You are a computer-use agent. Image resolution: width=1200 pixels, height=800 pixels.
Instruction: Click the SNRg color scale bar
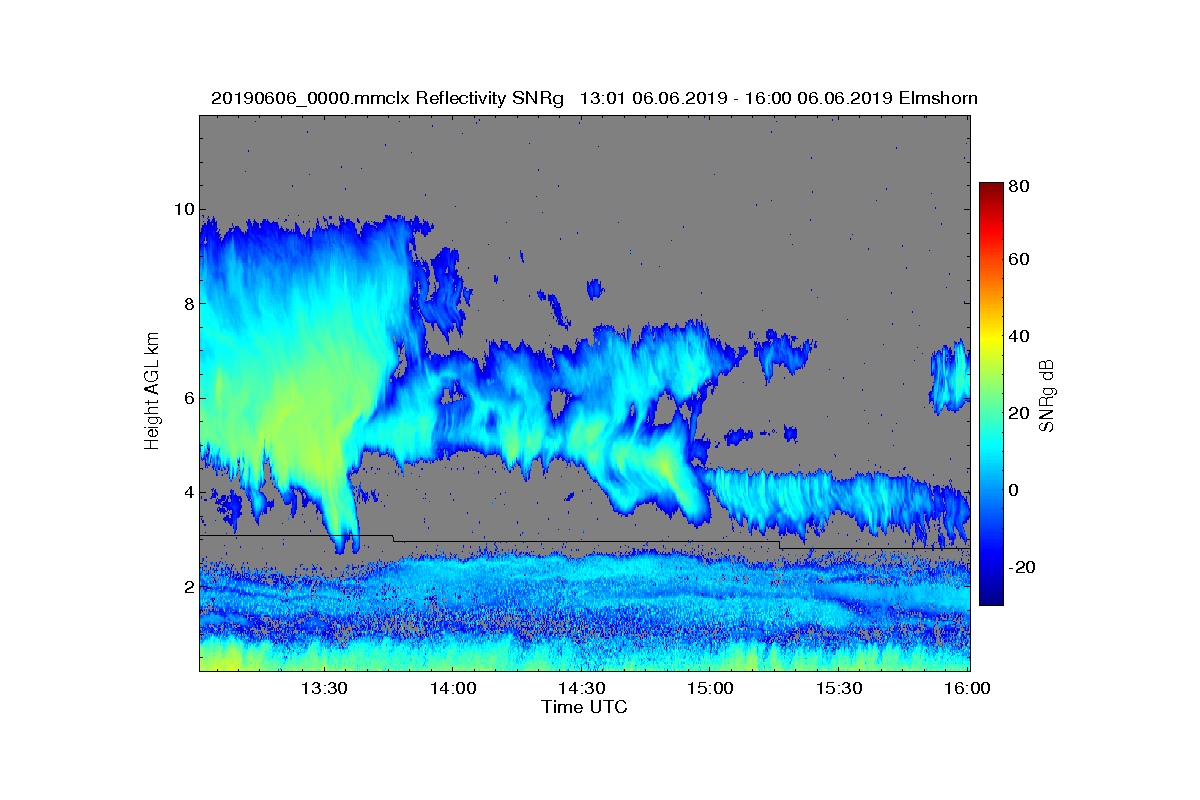tap(991, 394)
